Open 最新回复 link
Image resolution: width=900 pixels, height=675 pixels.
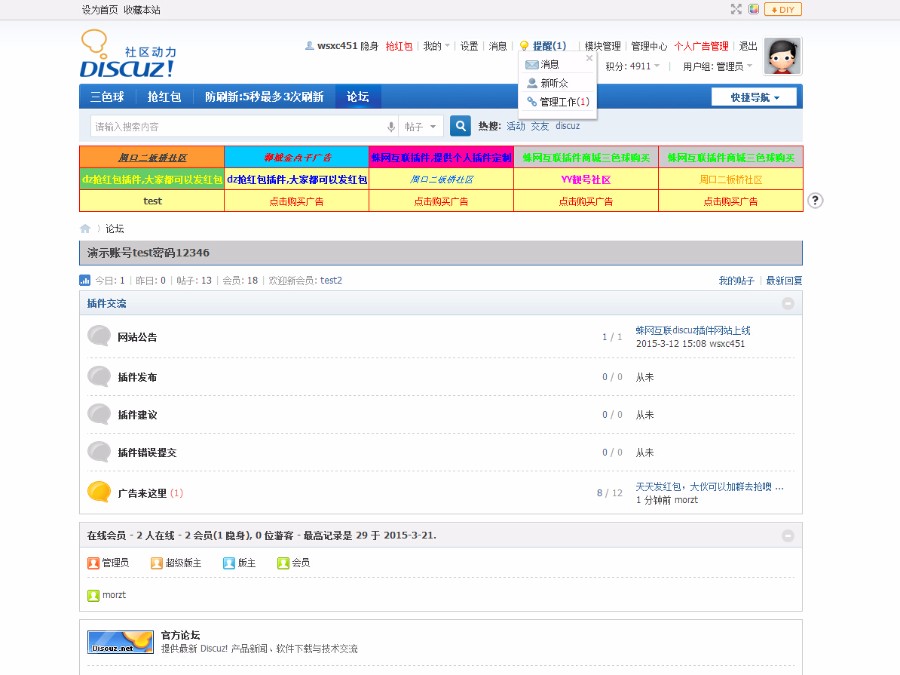click(784, 280)
